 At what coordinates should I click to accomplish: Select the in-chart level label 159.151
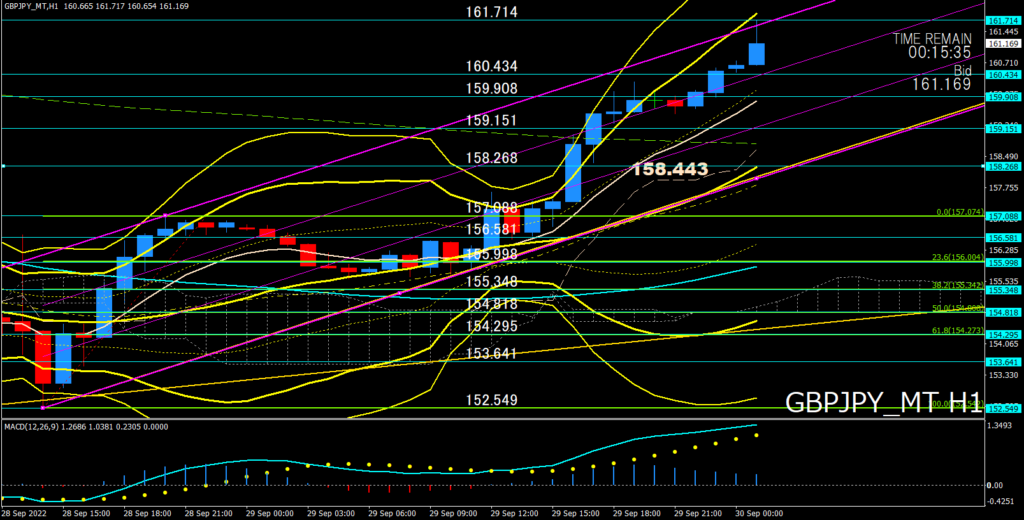coord(492,121)
